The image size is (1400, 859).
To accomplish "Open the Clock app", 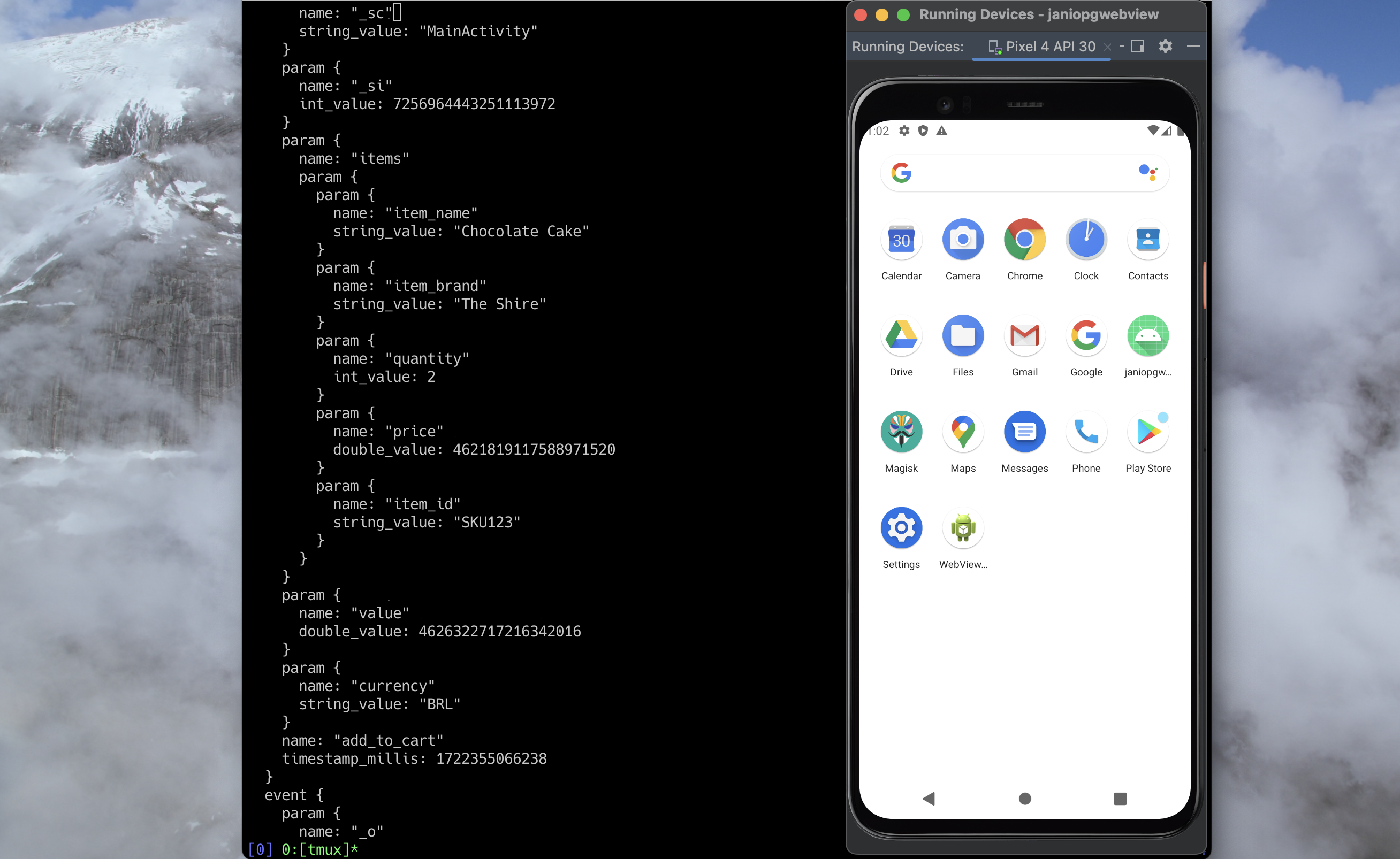I will [x=1086, y=240].
